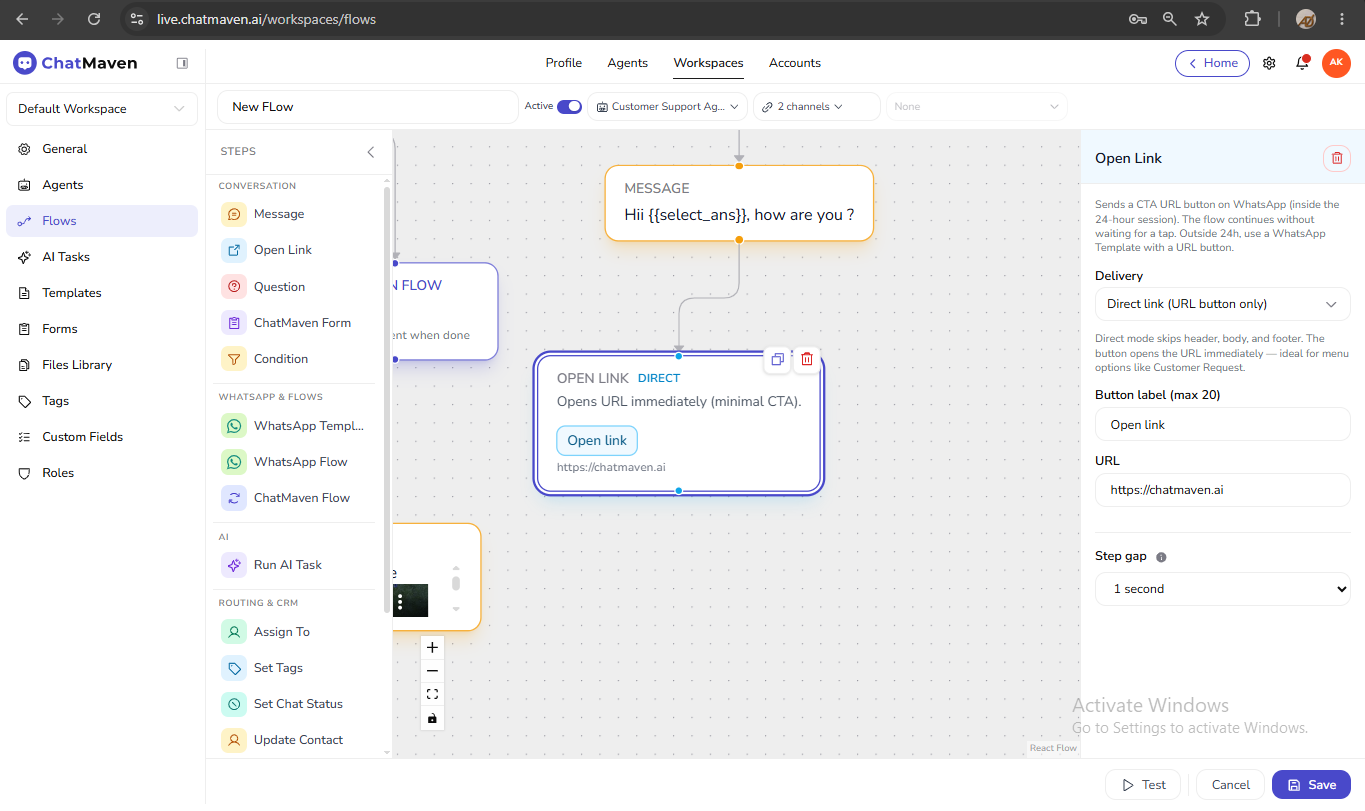Edit the Button label field

[1222, 425]
